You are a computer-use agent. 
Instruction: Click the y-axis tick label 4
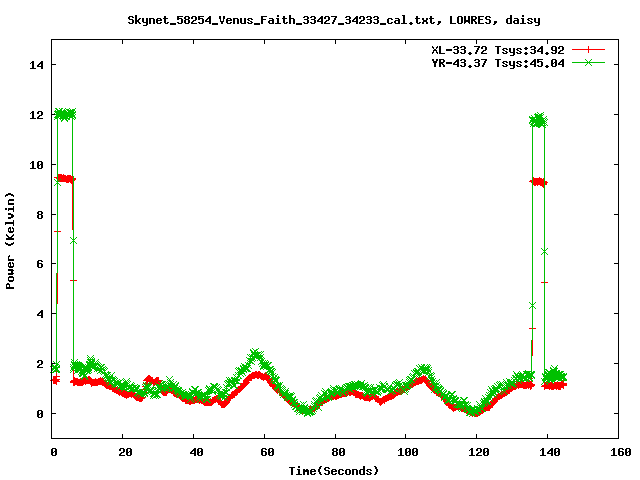(40, 314)
